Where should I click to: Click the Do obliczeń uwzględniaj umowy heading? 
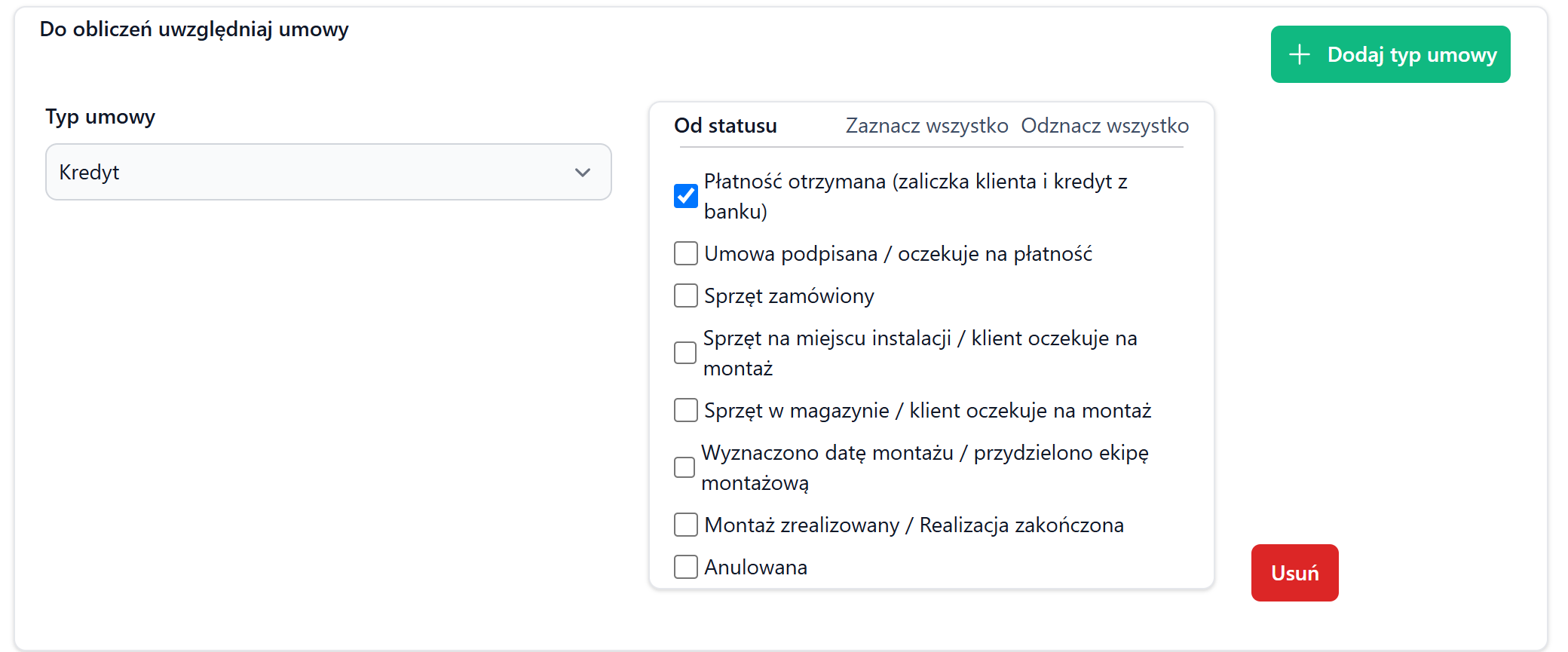(x=194, y=29)
